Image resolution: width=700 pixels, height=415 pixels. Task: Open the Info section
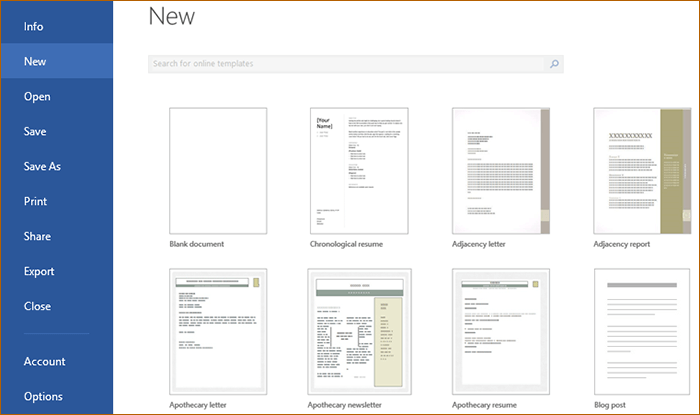point(34,26)
